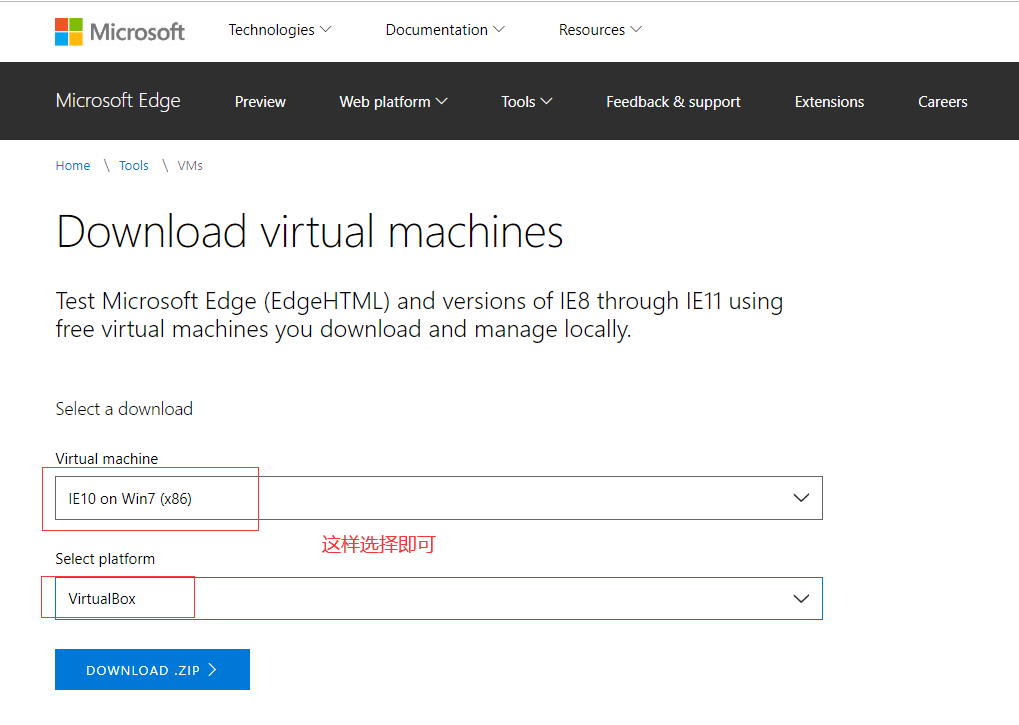Click the Select platform dropdown chevron
The image size is (1019, 725).
[x=801, y=598]
